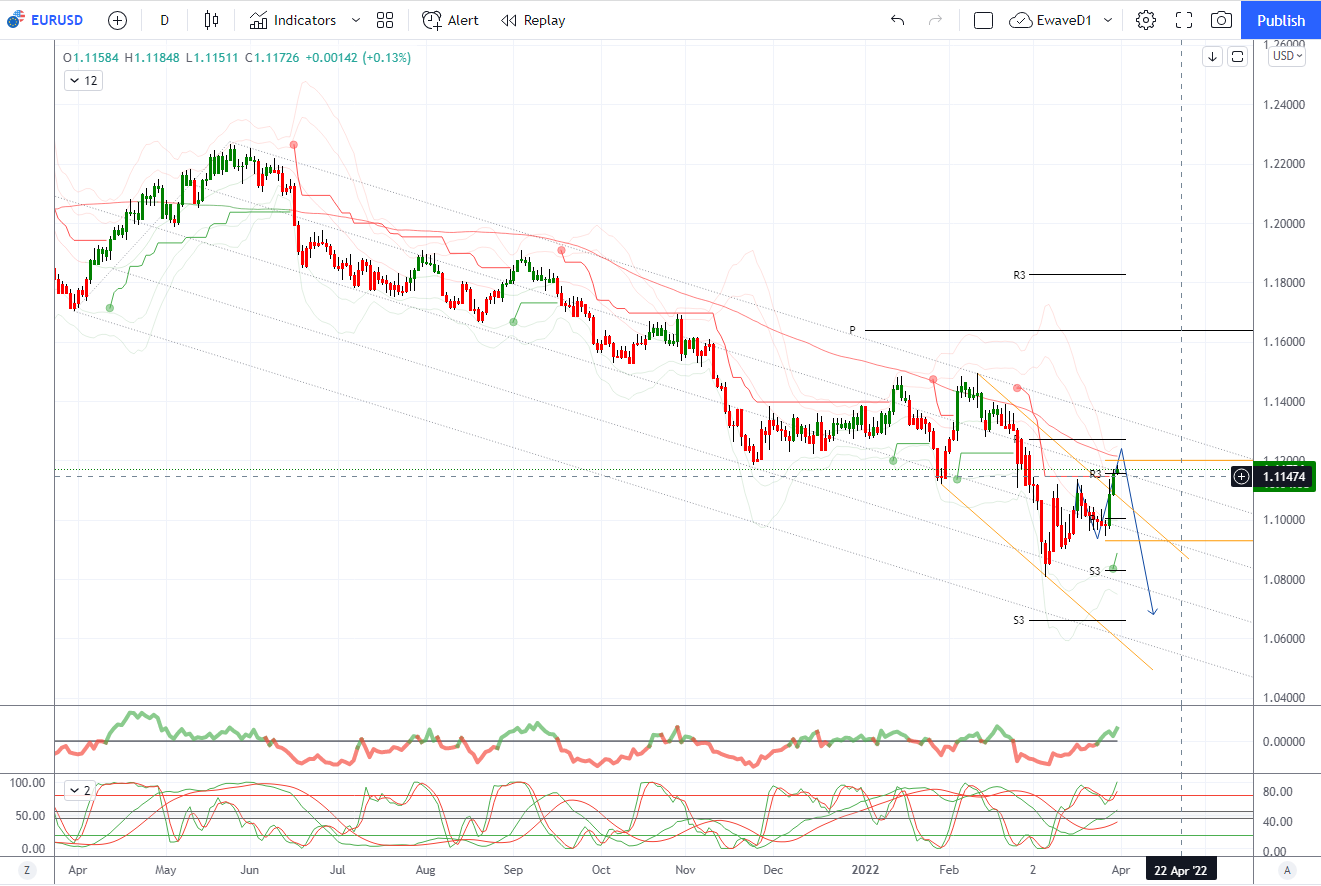Open the indicator templates grid icon
Image resolution: width=1321 pixels, height=886 pixels.
click(385, 20)
